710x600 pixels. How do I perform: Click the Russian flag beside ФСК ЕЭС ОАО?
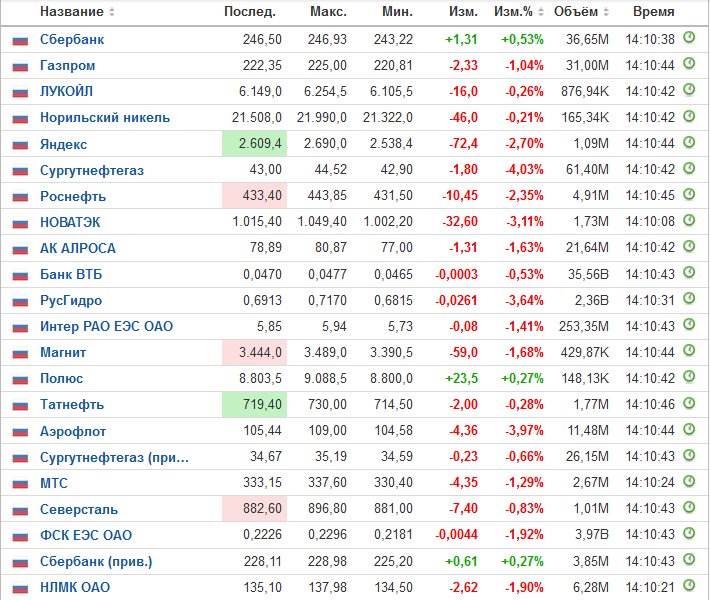pos(20,536)
